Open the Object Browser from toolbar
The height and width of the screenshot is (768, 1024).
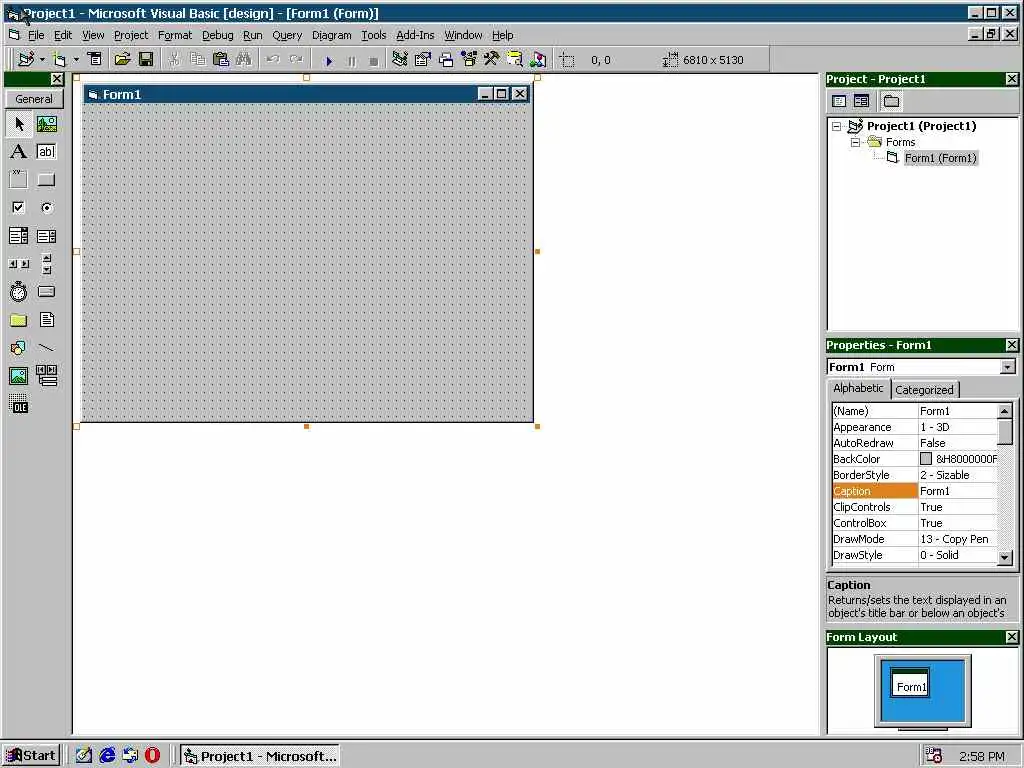click(x=469, y=59)
